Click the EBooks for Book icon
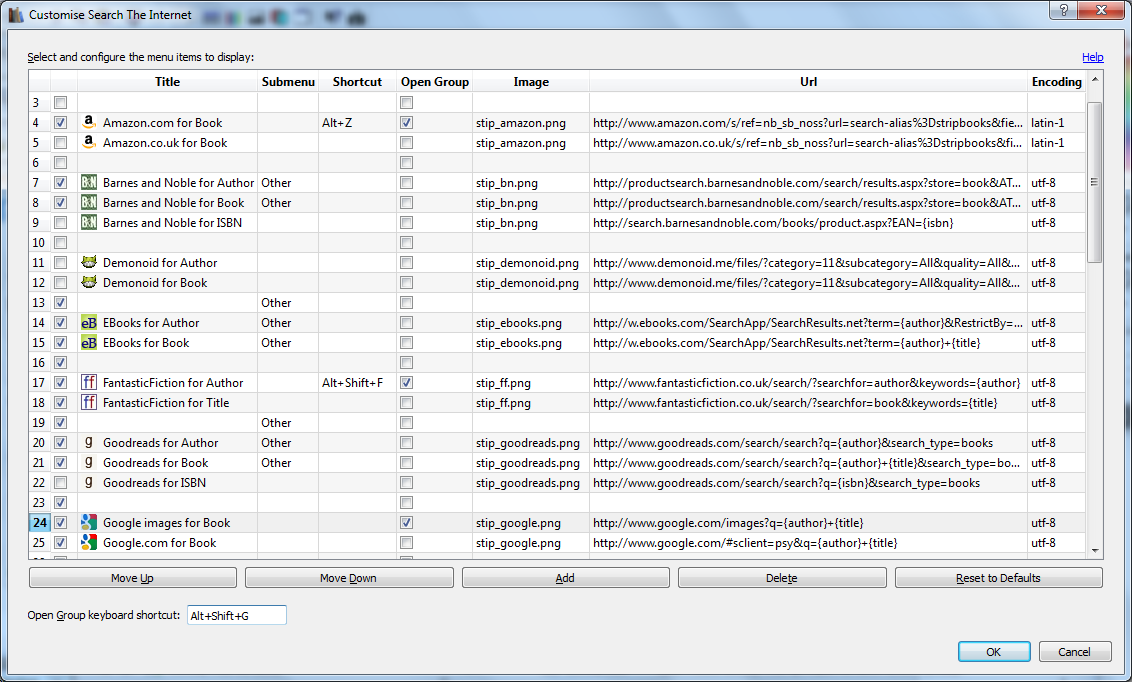 [x=89, y=343]
